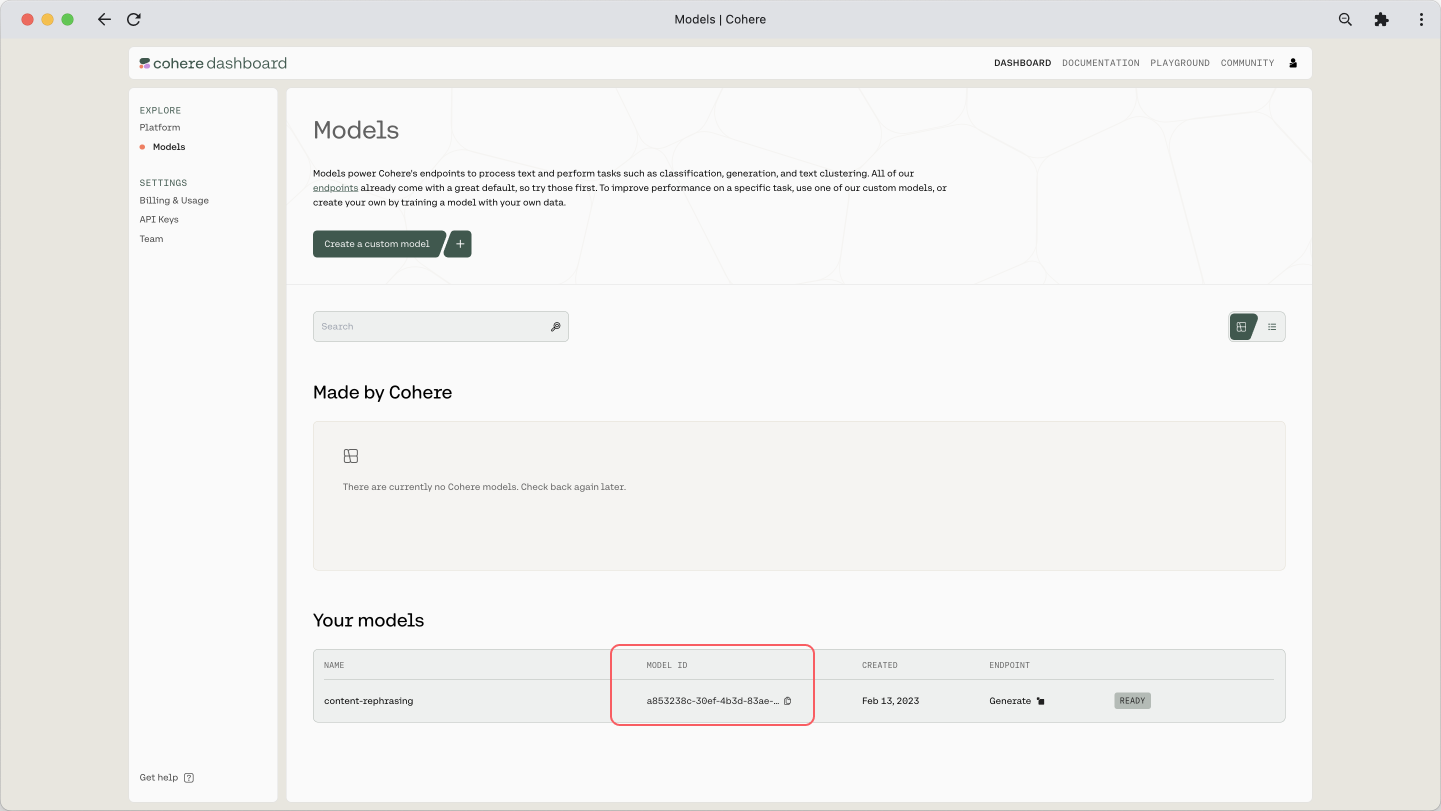Click the CREATED column header
Viewport: 1441px width, 811px height.
click(880, 665)
